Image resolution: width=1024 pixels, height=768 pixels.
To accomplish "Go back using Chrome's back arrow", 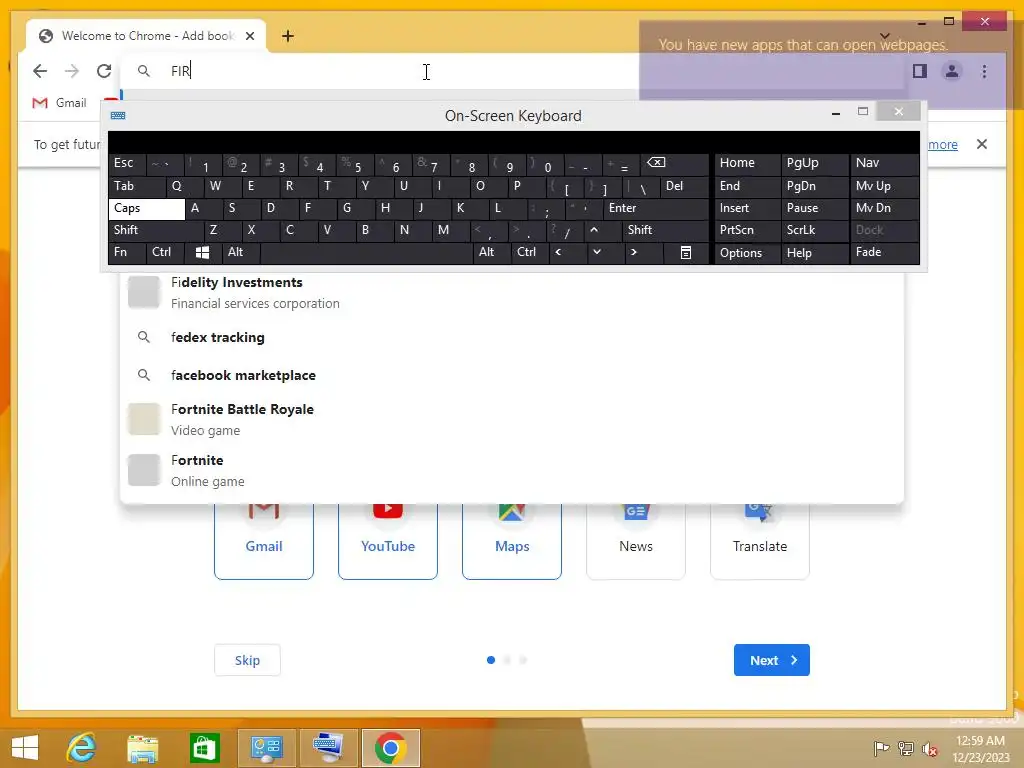I will tap(40, 71).
